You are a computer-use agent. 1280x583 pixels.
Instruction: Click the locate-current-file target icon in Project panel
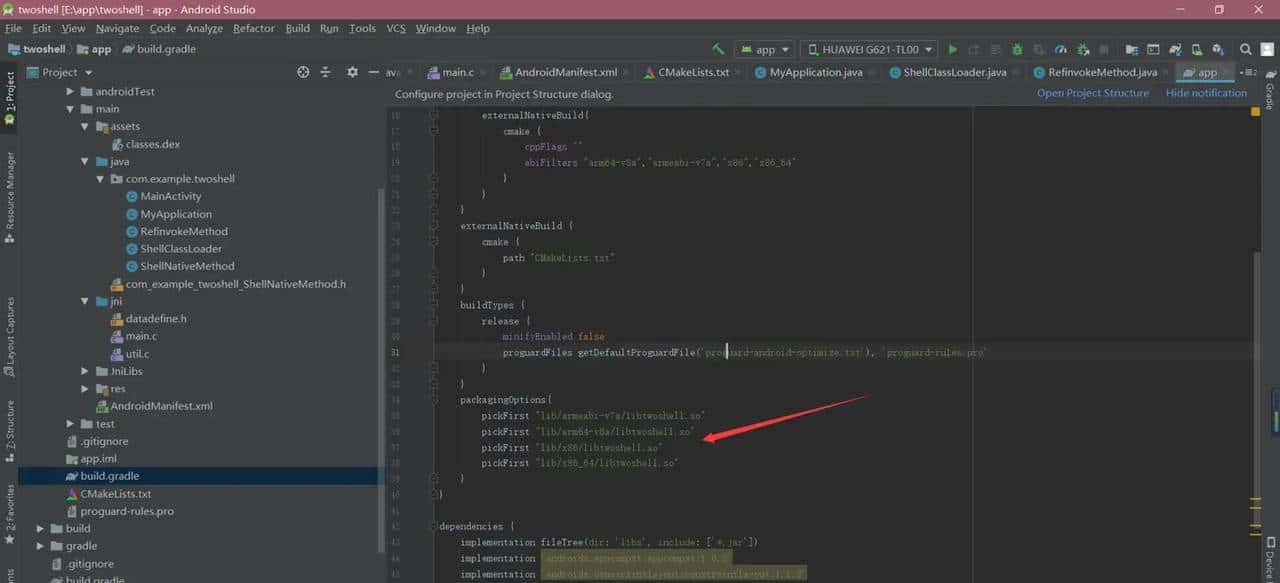(x=303, y=72)
